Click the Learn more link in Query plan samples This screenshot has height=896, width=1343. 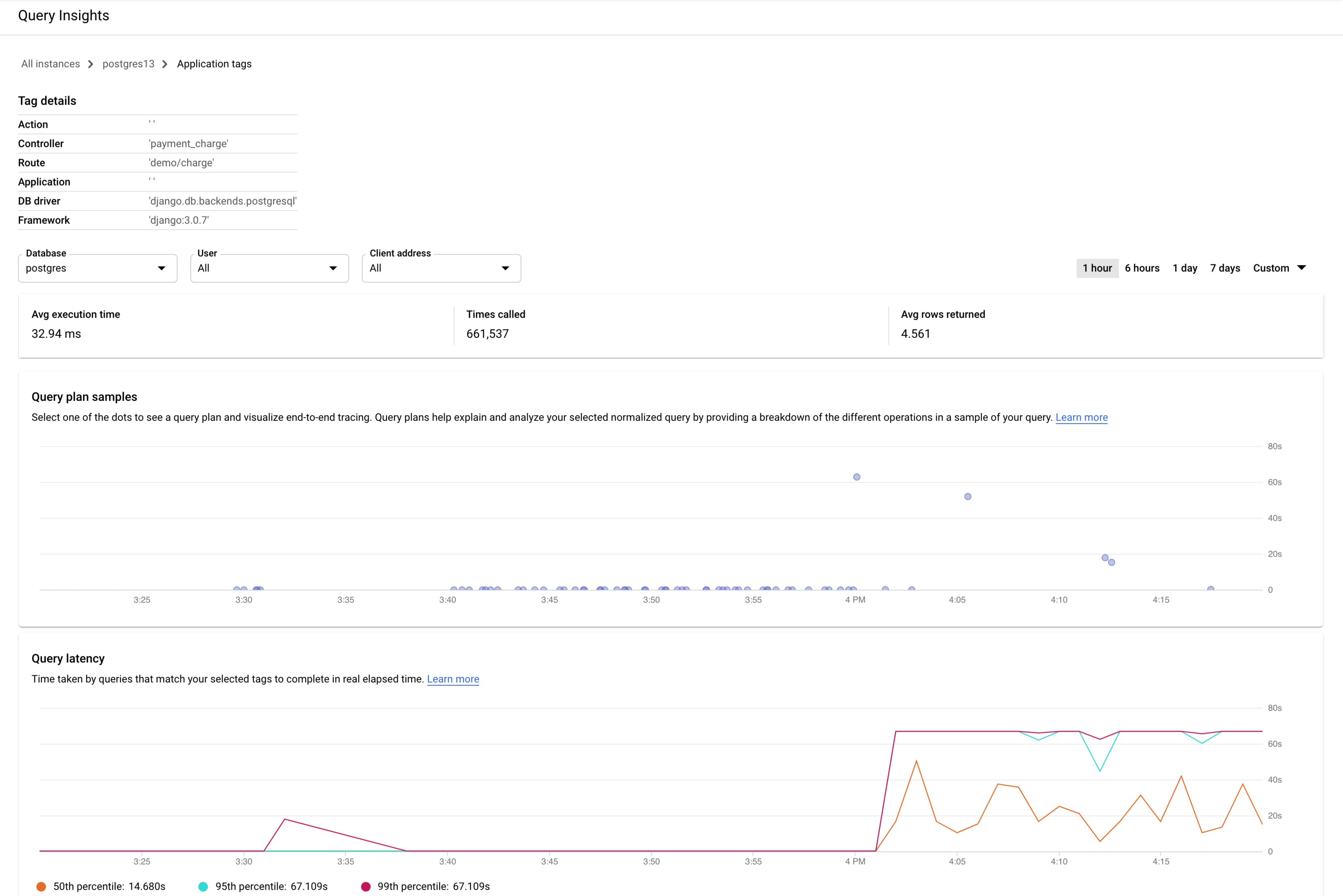coord(1082,417)
